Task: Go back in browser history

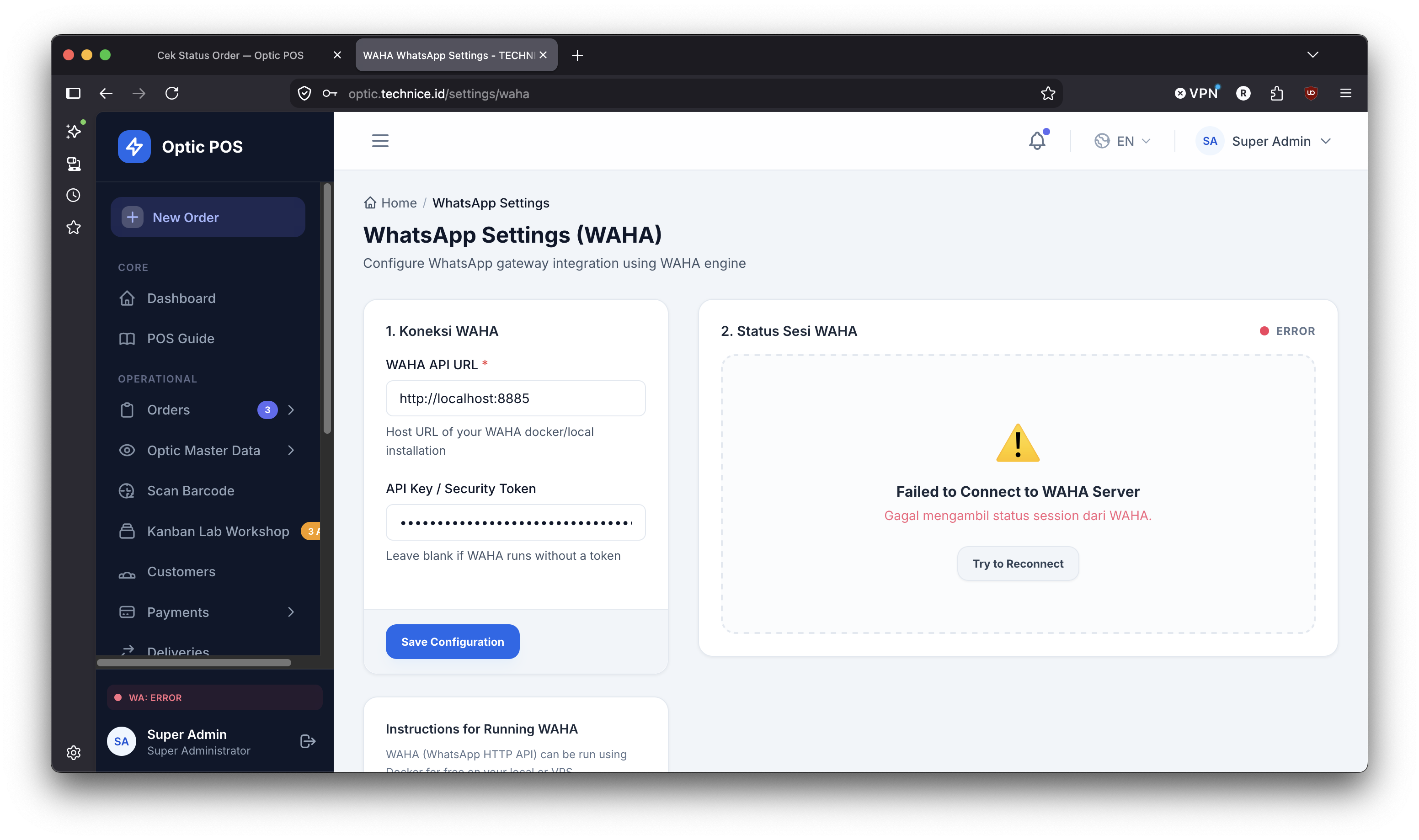Action: [106, 93]
